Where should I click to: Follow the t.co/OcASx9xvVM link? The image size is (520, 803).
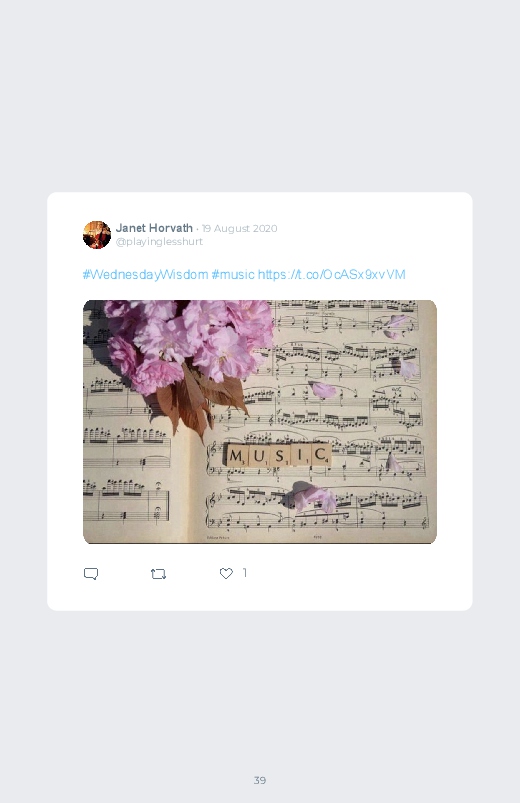[331, 275]
